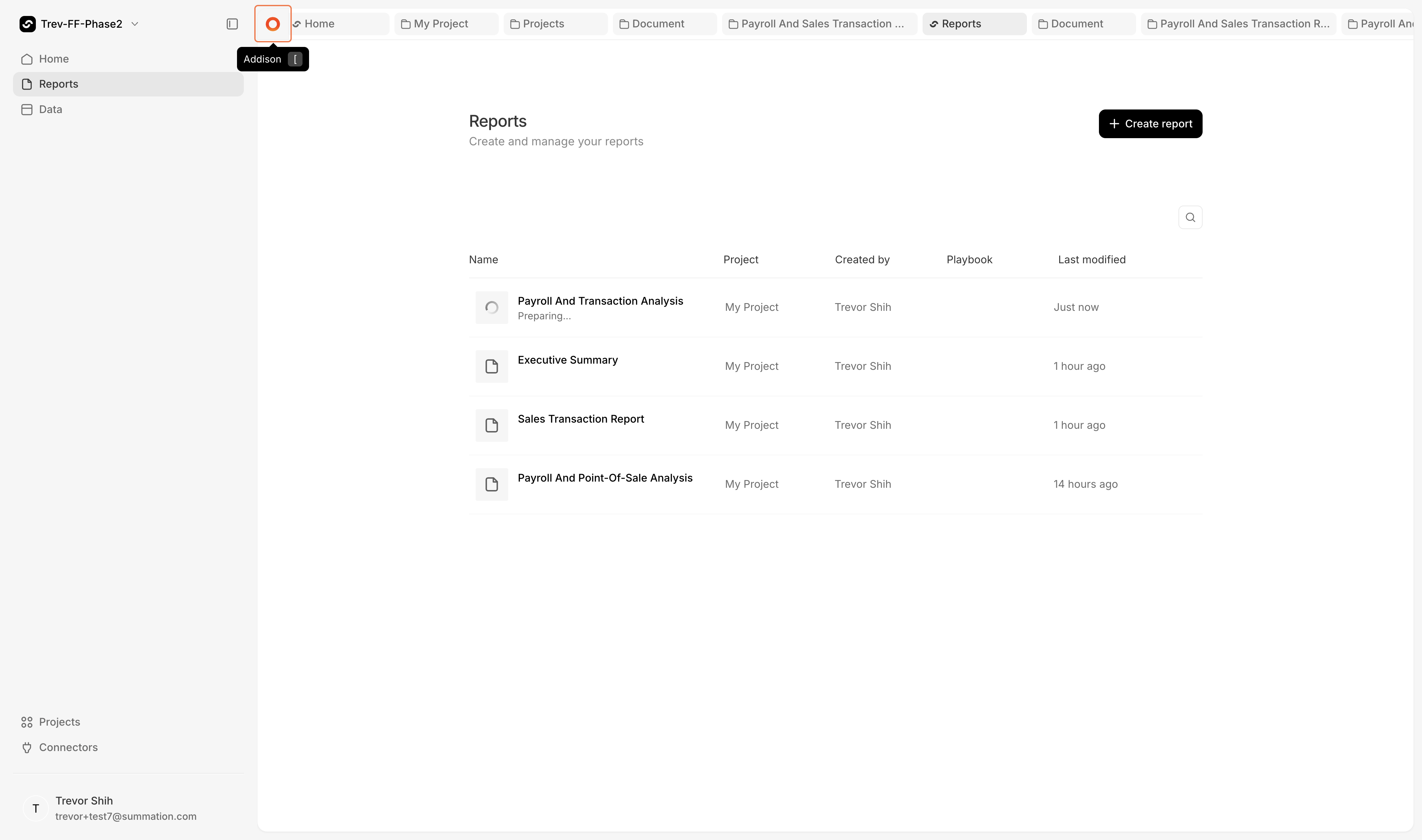Open Connectors in the sidebar
The image size is (1422, 840).
128,748
